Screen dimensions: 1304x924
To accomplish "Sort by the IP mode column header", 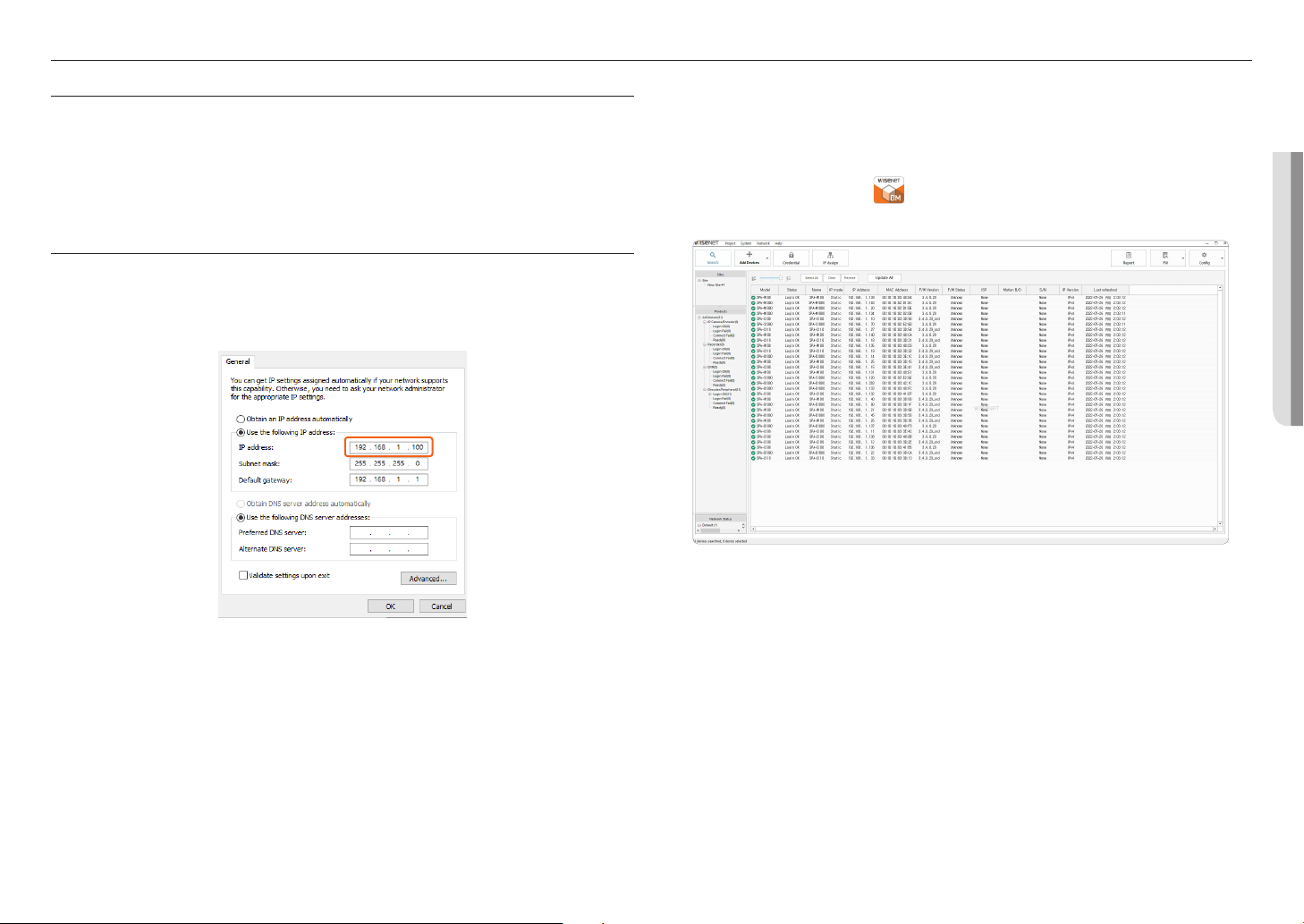I will [836, 290].
